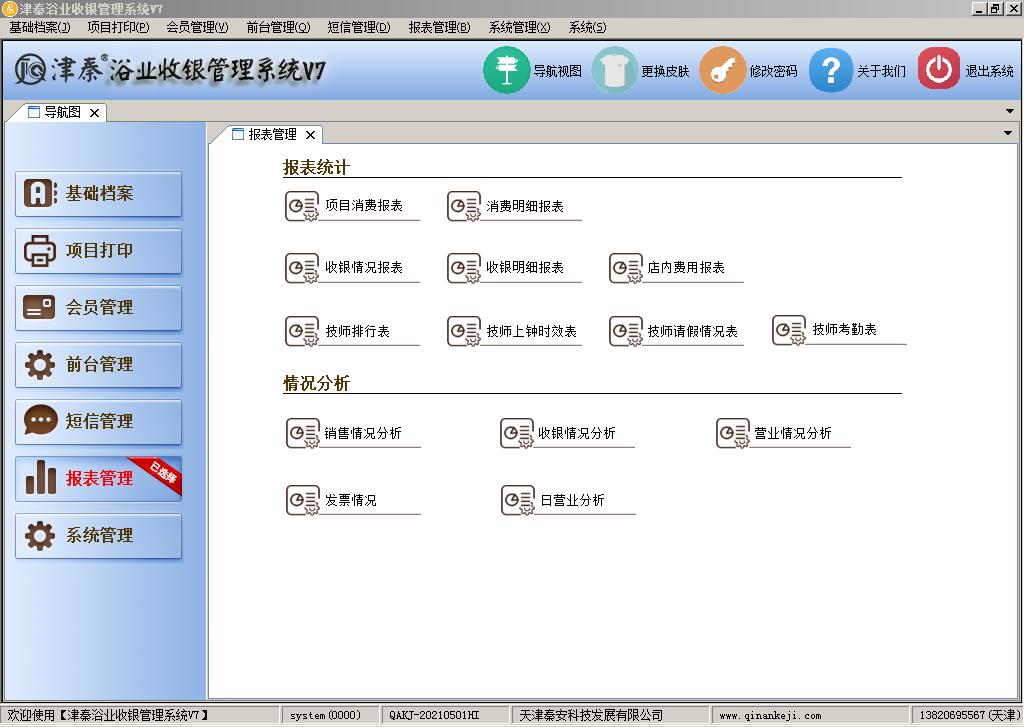Close the 报表管理 tab

click(310, 135)
